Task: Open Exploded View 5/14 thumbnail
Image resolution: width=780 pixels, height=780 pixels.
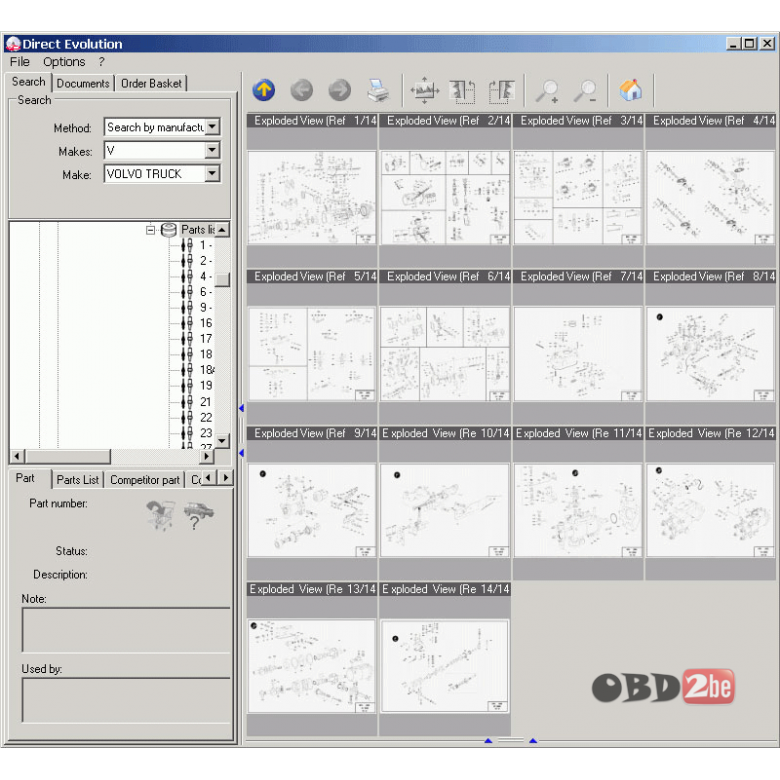Action: 312,354
